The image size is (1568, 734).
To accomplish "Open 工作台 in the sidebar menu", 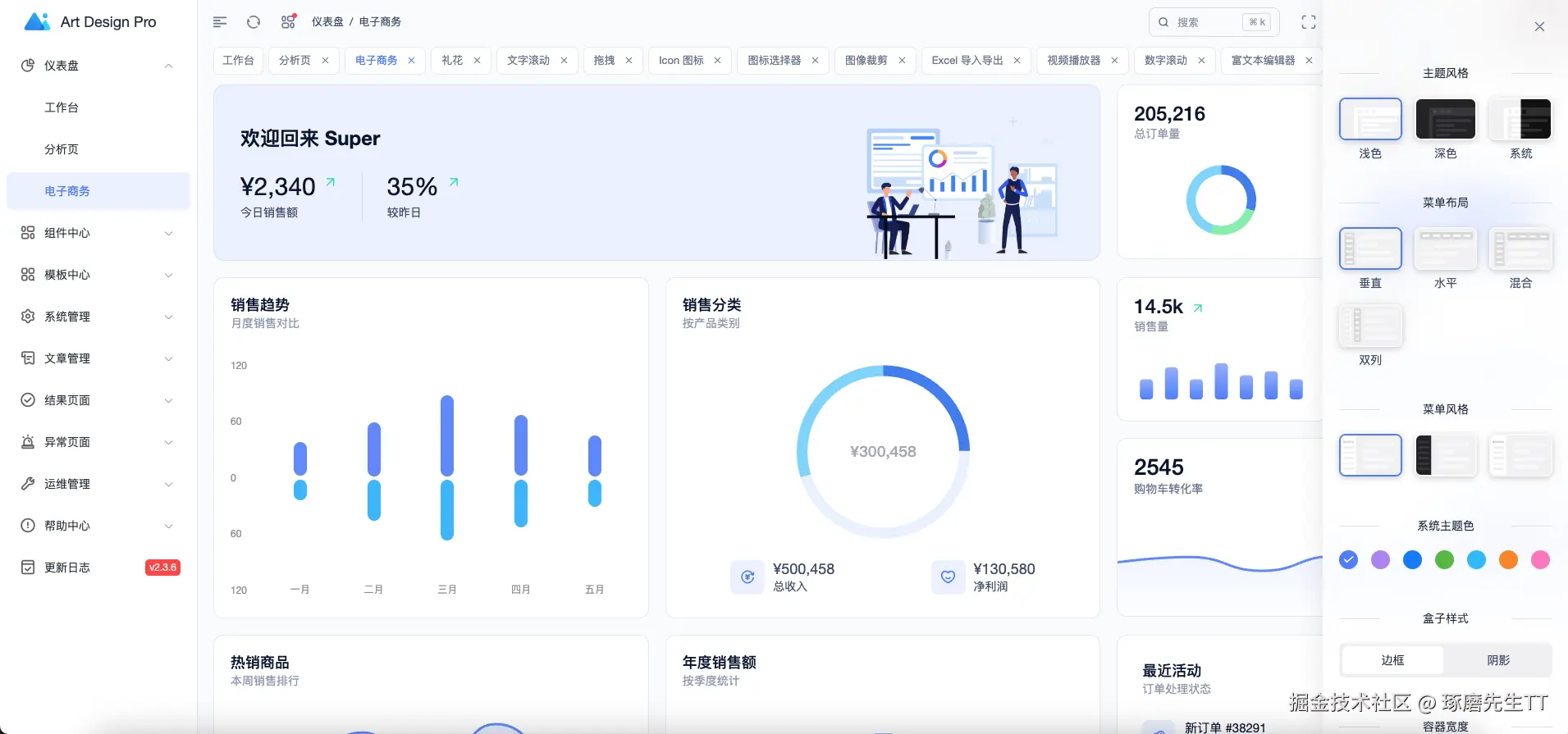I will tap(98, 107).
